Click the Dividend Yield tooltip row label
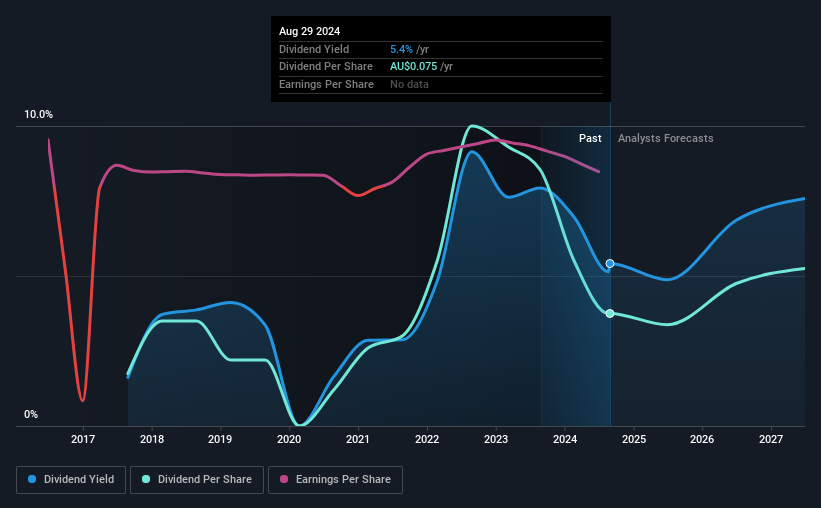 (314, 49)
